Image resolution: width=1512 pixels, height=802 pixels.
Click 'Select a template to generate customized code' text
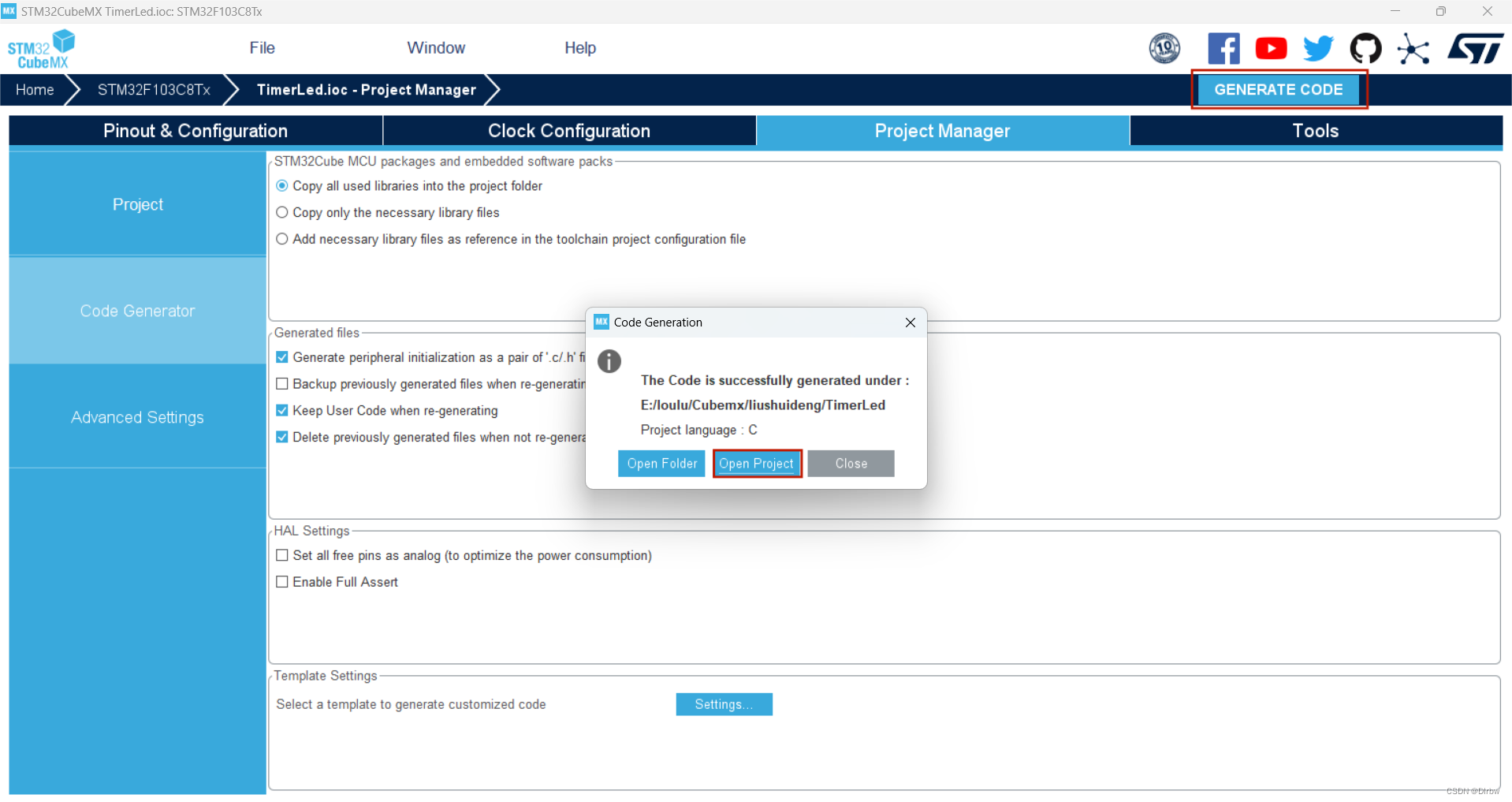coord(411,704)
